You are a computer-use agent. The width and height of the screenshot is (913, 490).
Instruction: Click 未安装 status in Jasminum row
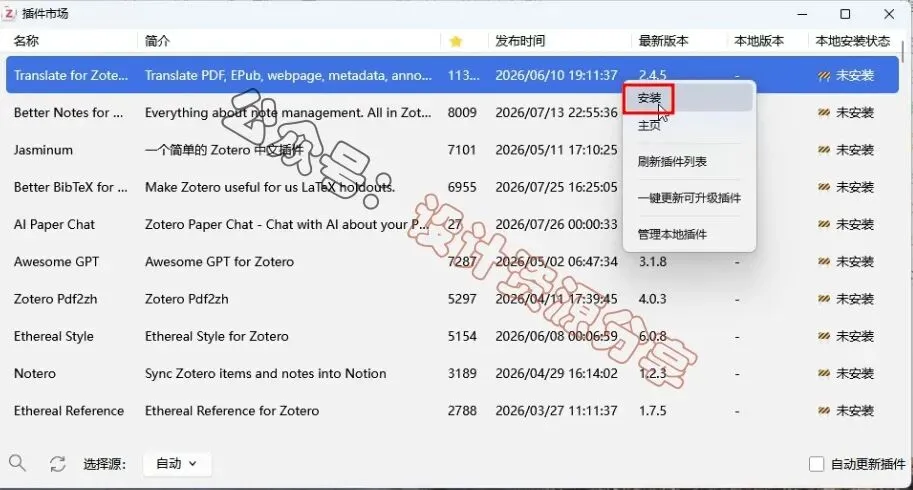click(x=855, y=150)
